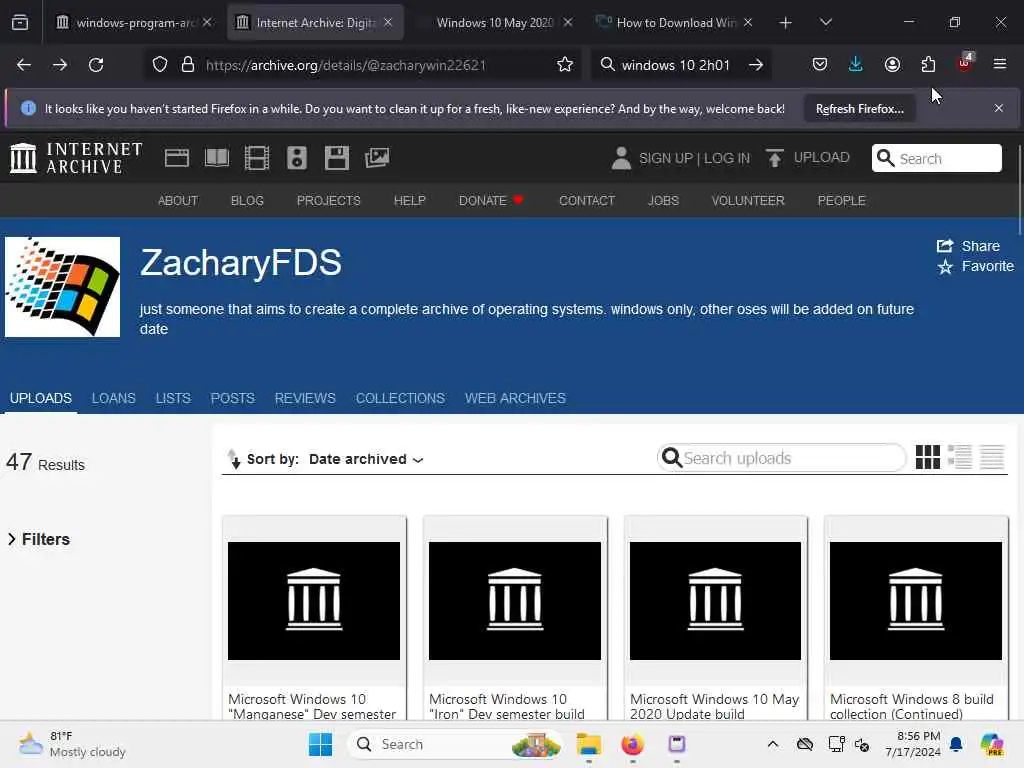Open the Collections tab
The width and height of the screenshot is (1024, 768).
[400, 398]
